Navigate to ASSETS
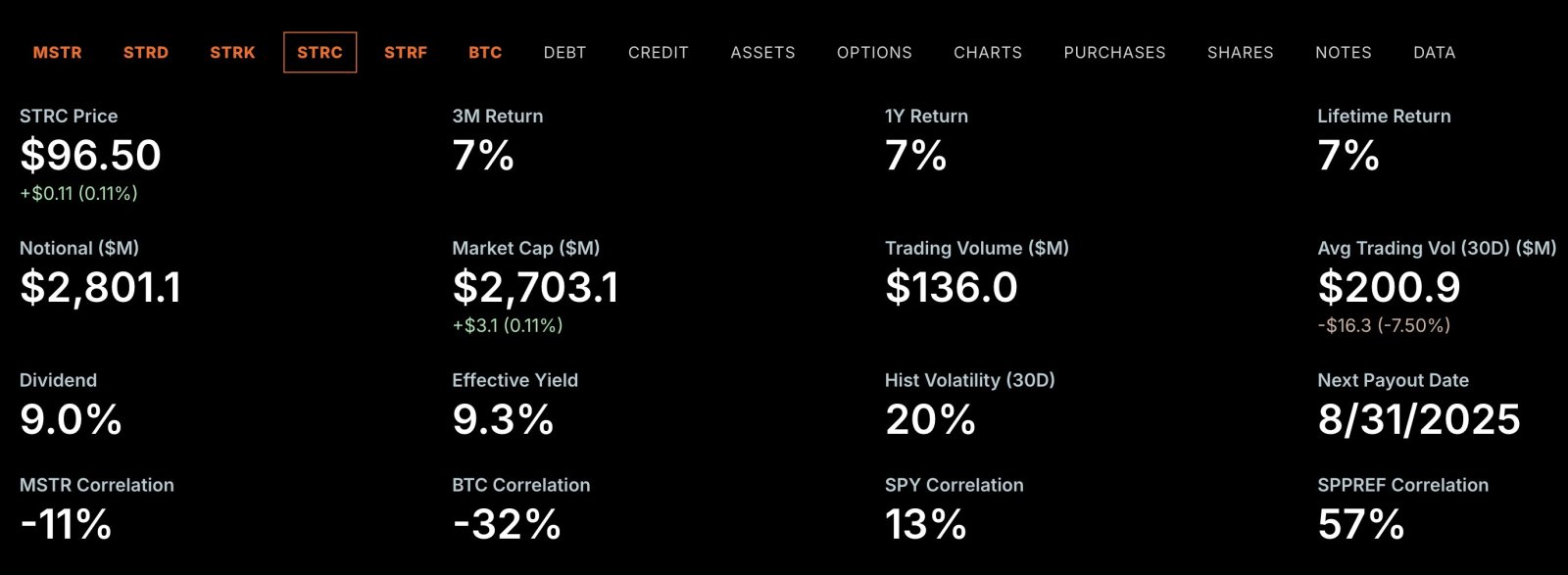Viewport: 1568px width, 575px height. [x=762, y=53]
